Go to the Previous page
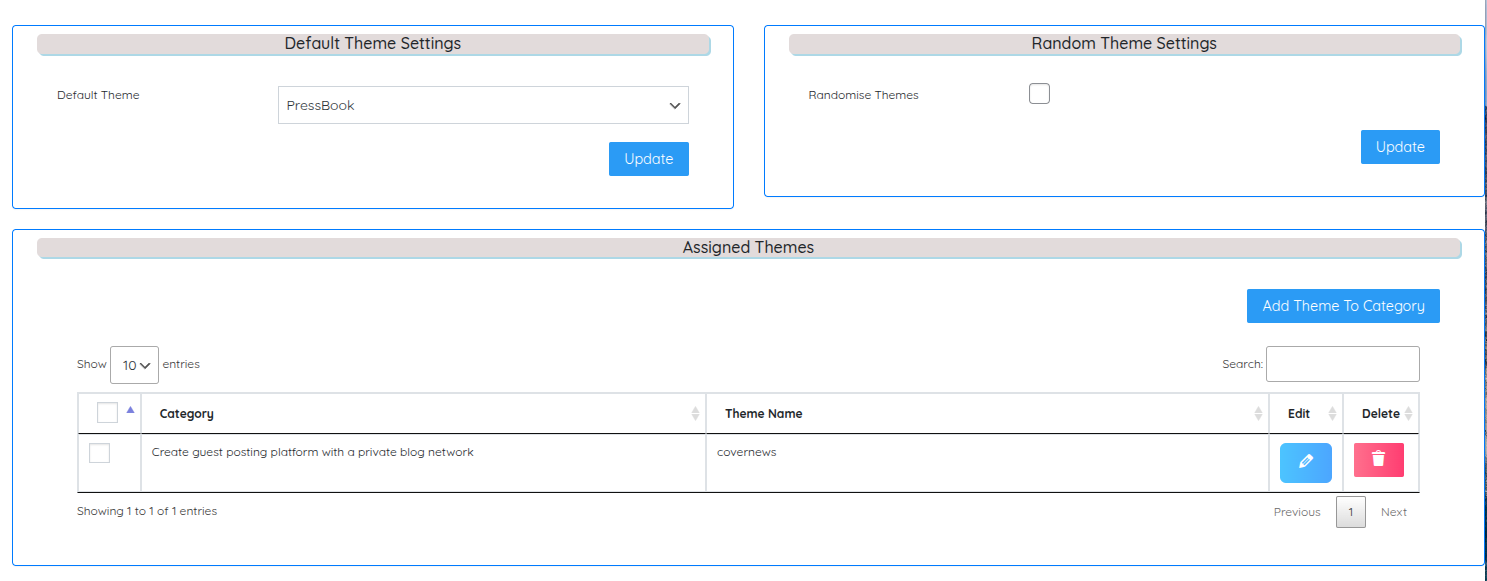 click(1296, 512)
